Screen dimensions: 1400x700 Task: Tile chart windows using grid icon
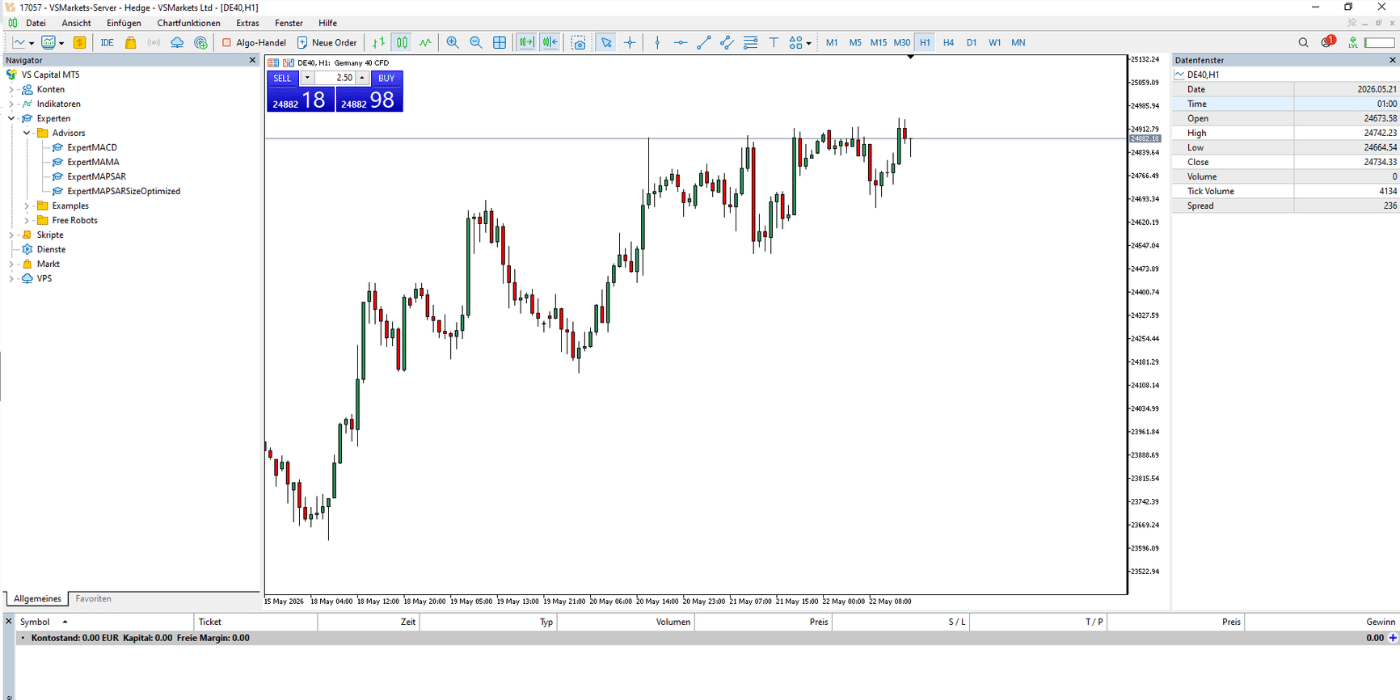tap(500, 43)
